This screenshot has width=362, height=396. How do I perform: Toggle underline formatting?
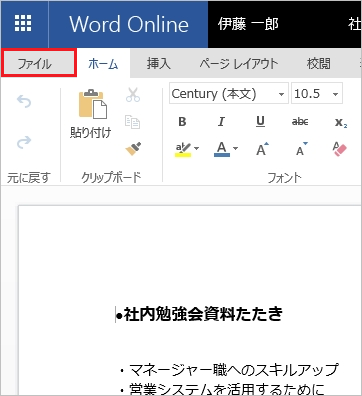(261, 122)
